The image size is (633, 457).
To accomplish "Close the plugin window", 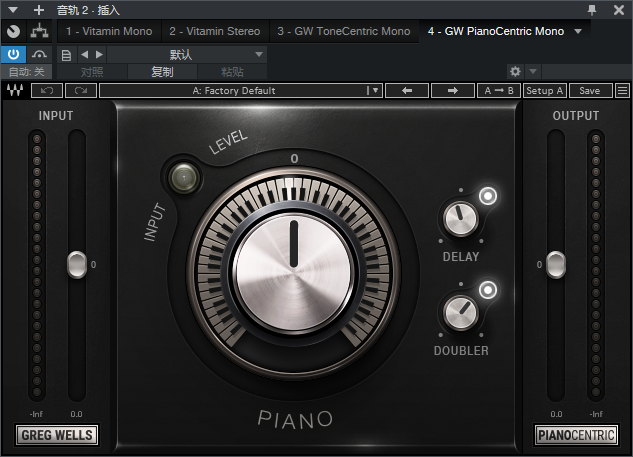I will (x=619, y=10).
